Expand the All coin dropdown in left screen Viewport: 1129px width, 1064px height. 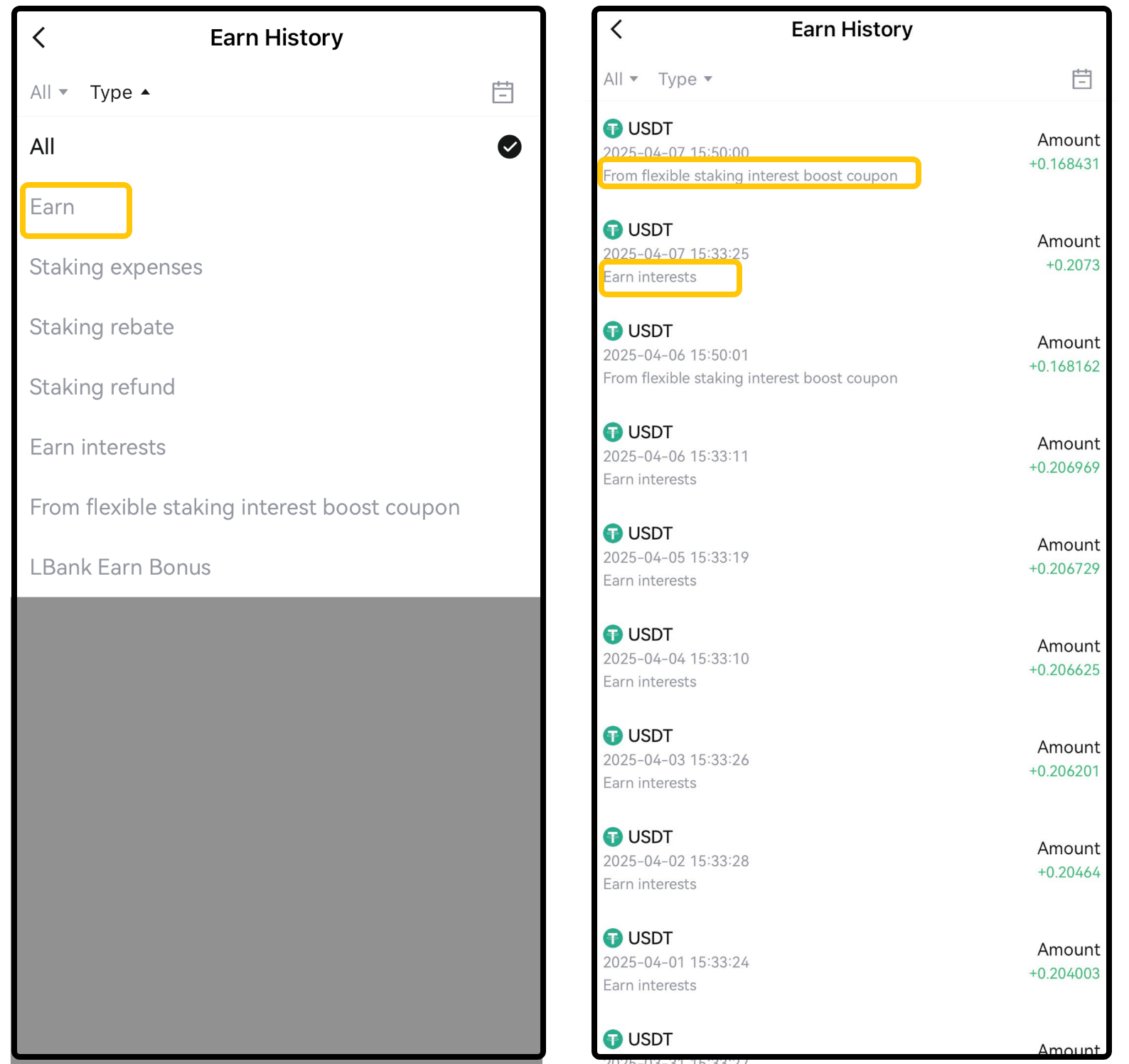[48, 92]
